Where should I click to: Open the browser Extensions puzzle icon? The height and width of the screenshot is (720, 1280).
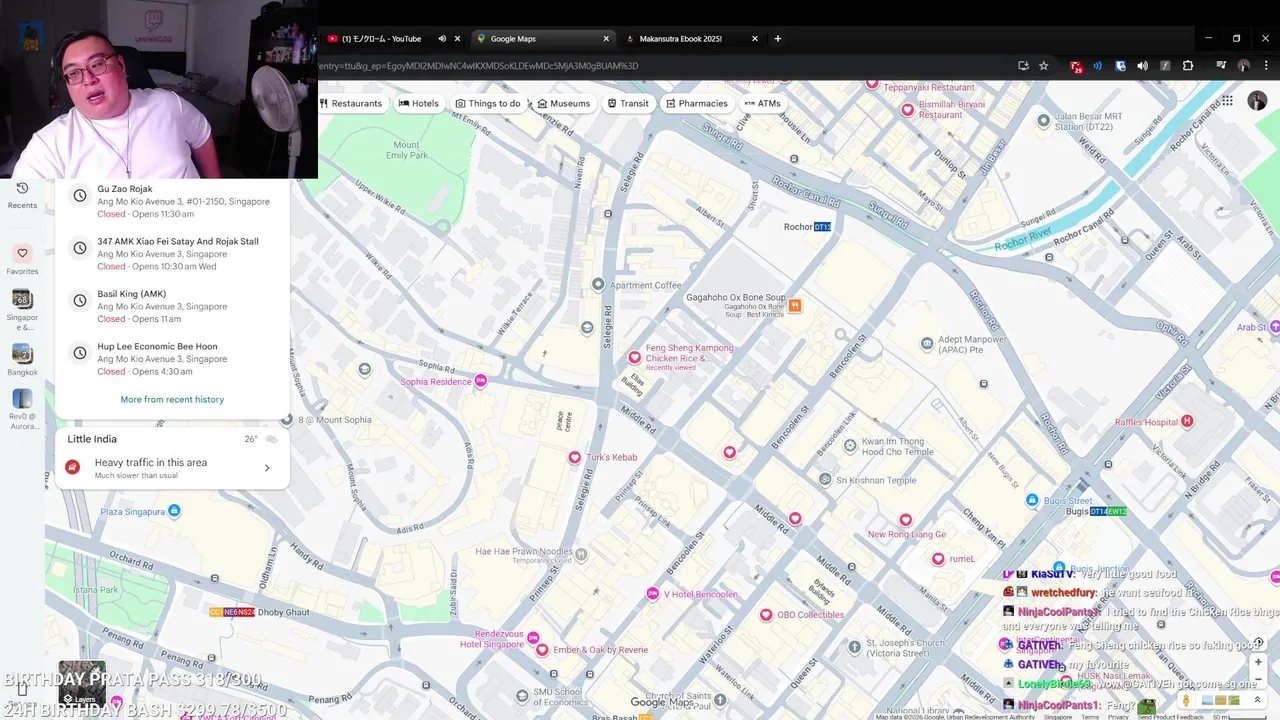[1188, 66]
